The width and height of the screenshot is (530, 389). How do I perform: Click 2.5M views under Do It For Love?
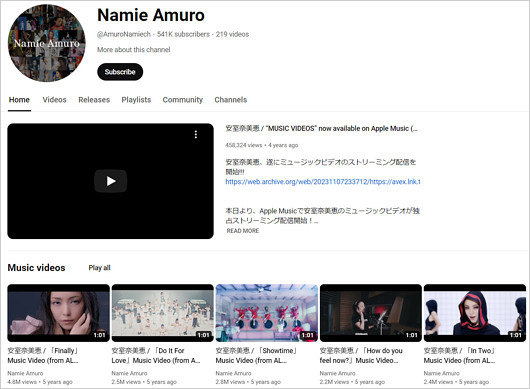click(x=126, y=382)
